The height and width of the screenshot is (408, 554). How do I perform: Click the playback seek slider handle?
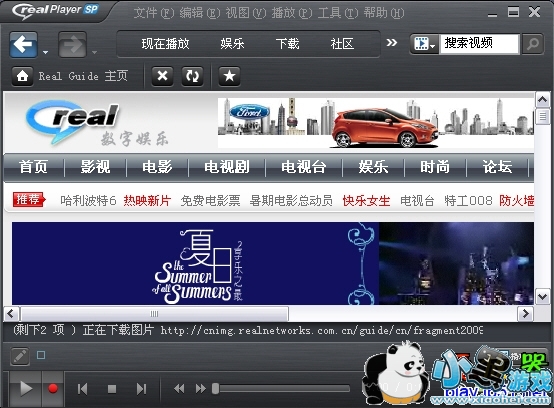click(x=215, y=389)
